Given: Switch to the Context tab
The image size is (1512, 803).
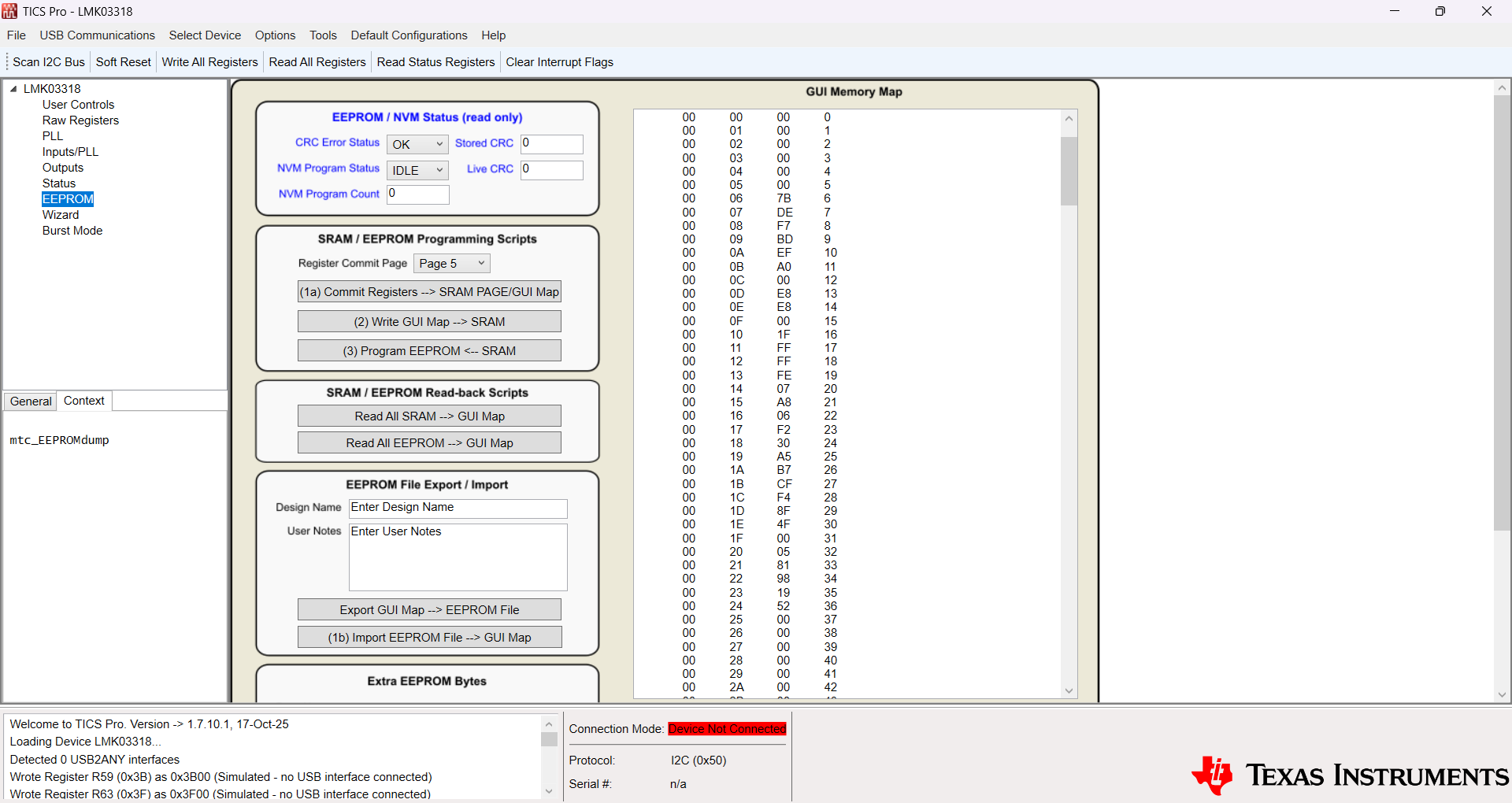Looking at the screenshot, I should coord(84,401).
